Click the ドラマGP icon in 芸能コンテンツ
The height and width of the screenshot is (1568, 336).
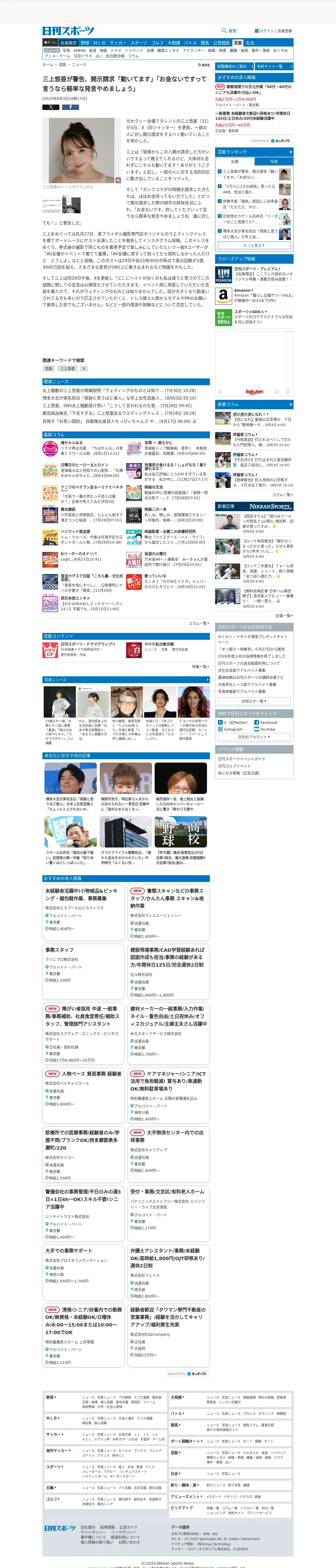[50, 650]
